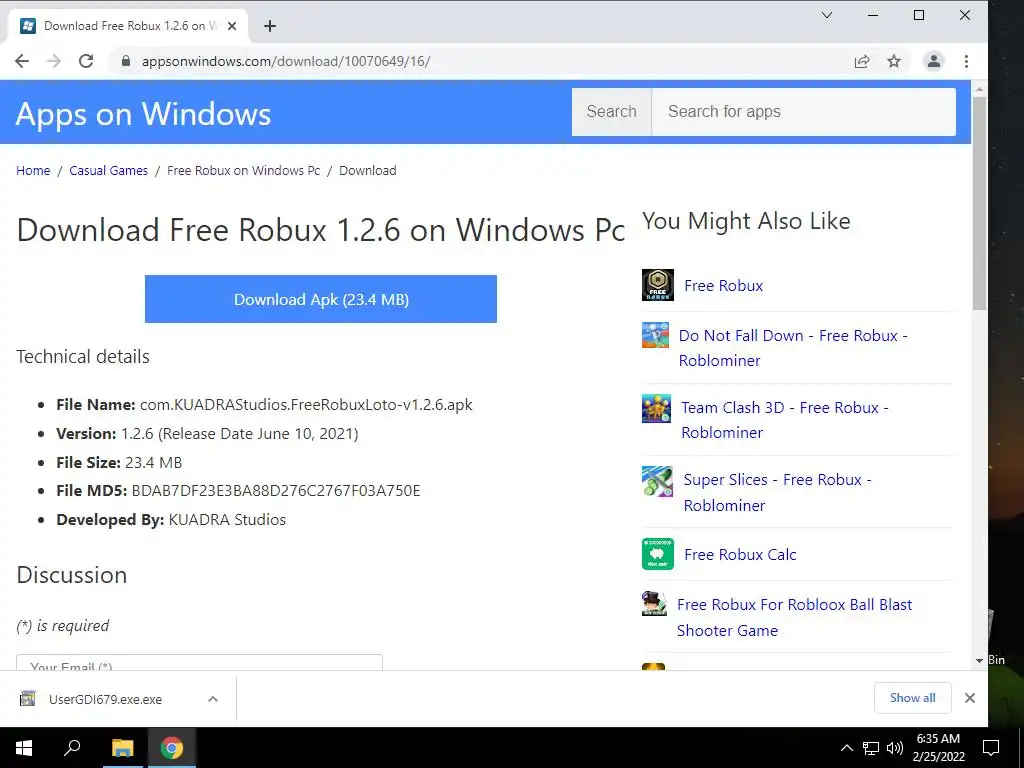Open File Explorer from the taskbar
Image resolution: width=1024 pixels, height=768 pixels.
tap(122, 748)
